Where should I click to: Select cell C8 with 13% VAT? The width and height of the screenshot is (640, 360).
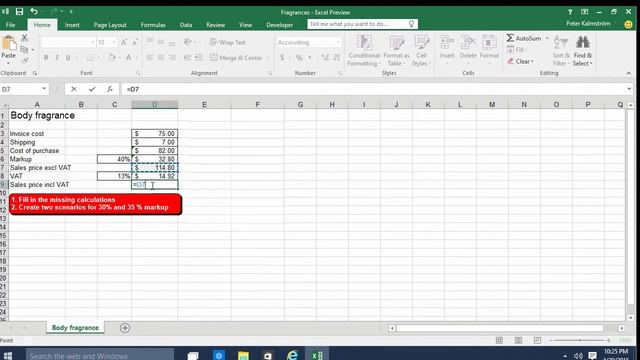[114, 176]
